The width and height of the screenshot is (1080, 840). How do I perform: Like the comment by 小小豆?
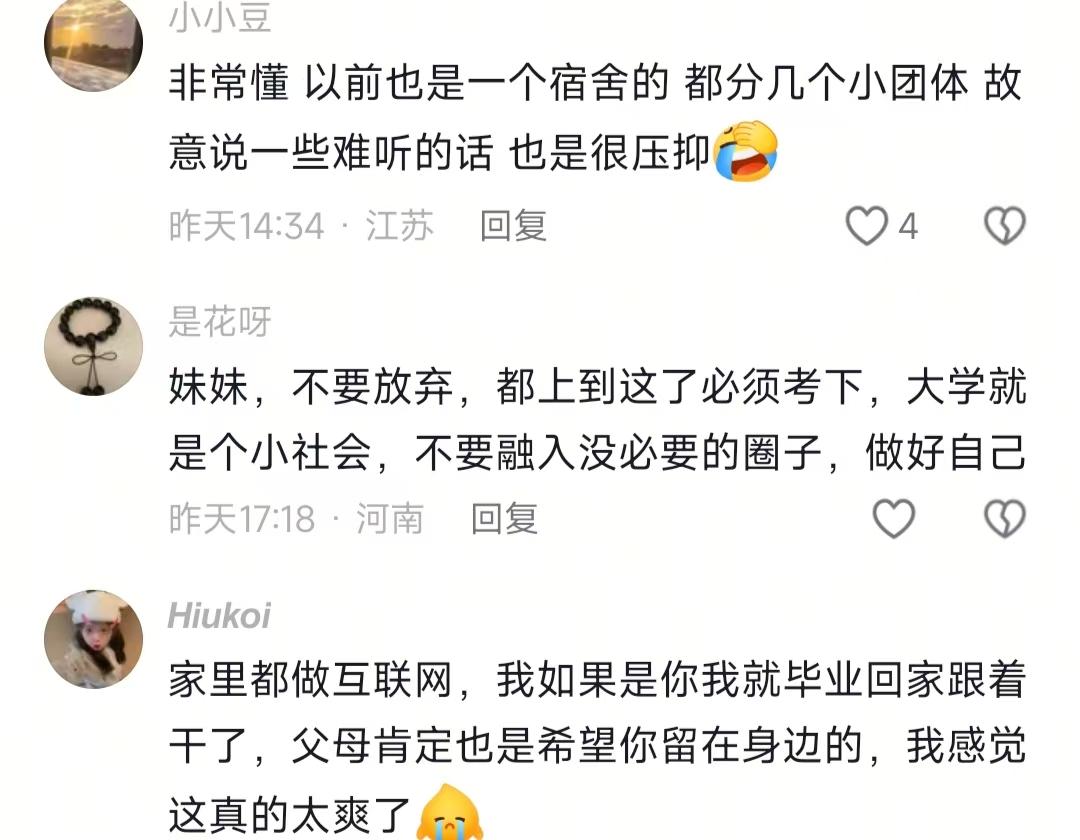click(x=866, y=226)
